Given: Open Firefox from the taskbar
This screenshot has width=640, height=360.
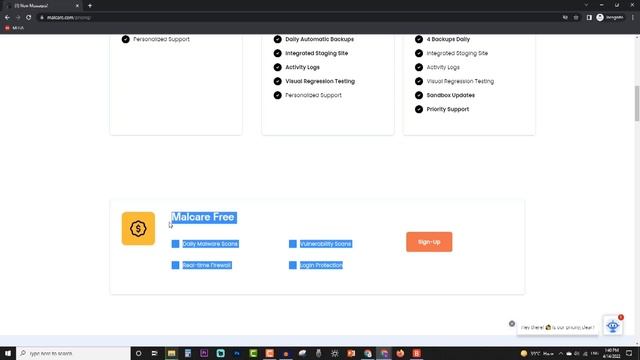Looking at the screenshot, I should point(400,353).
